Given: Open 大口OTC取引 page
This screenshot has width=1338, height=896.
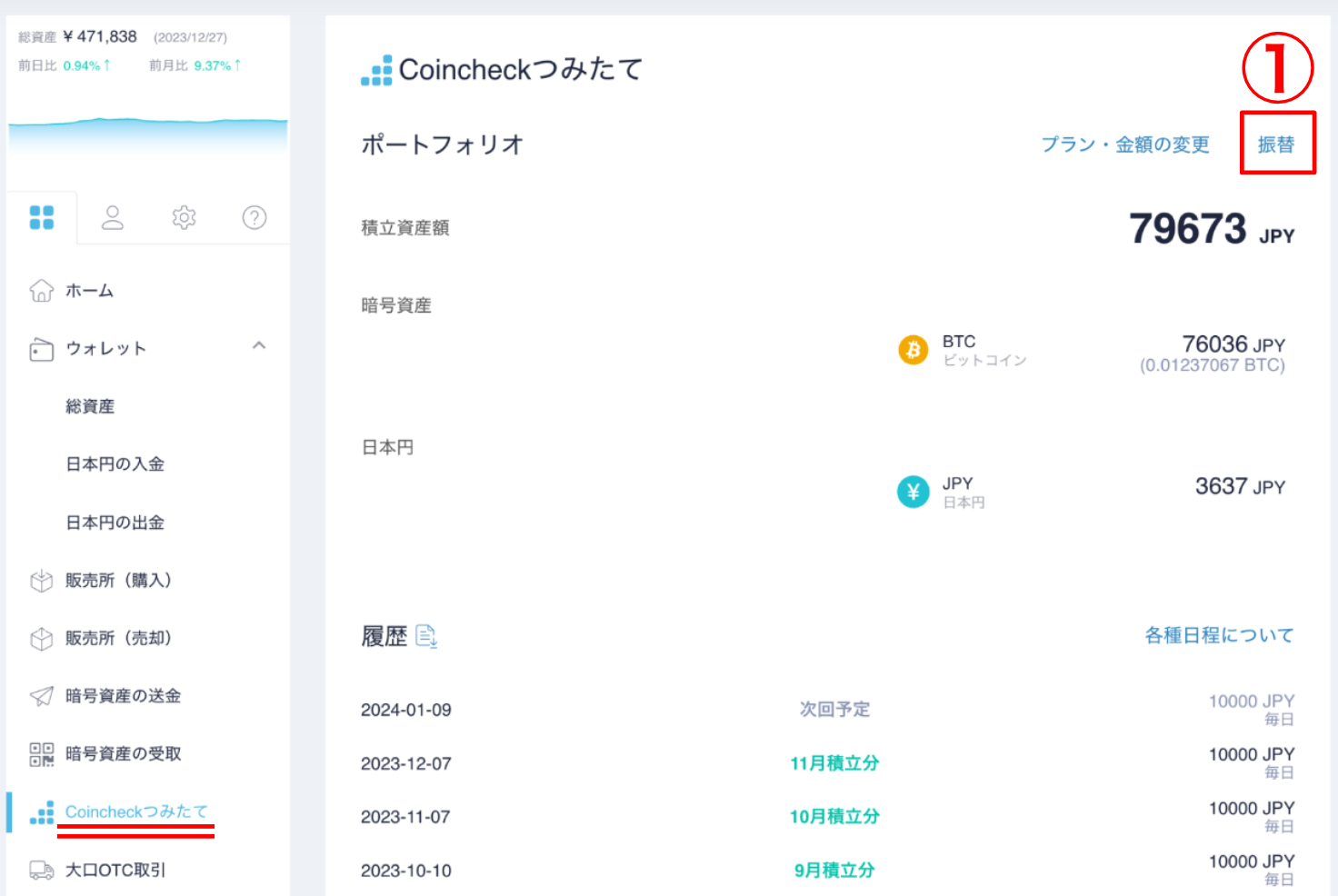Looking at the screenshot, I should [x=115, y=870].
